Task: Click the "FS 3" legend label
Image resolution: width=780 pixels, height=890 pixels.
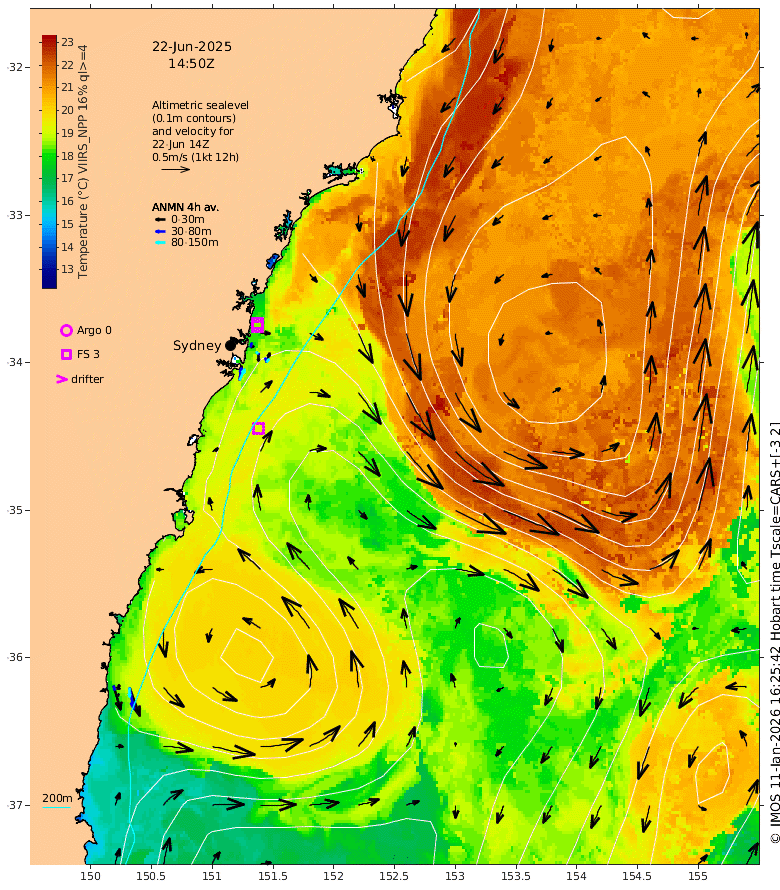Action: 88,354
